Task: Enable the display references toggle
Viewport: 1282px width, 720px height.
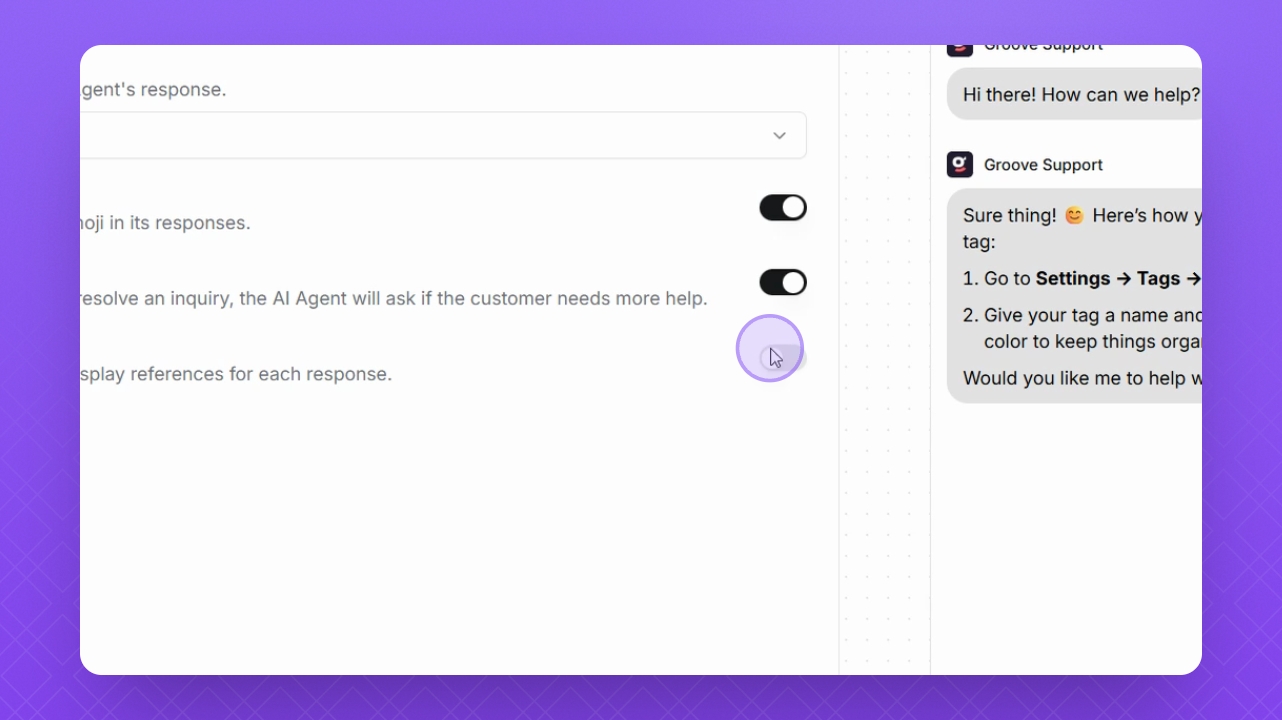Action: tap(783, 358)
